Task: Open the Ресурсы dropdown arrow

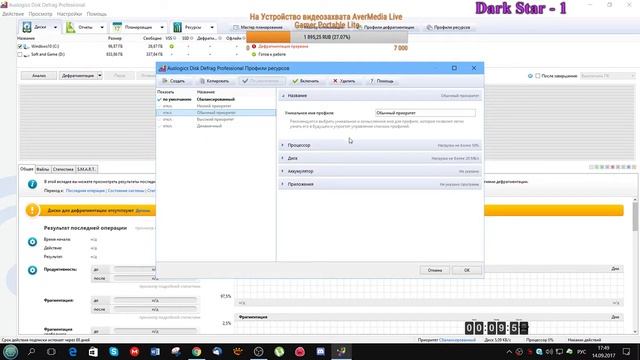Action: pyautogui.click(x=212, y=27)
